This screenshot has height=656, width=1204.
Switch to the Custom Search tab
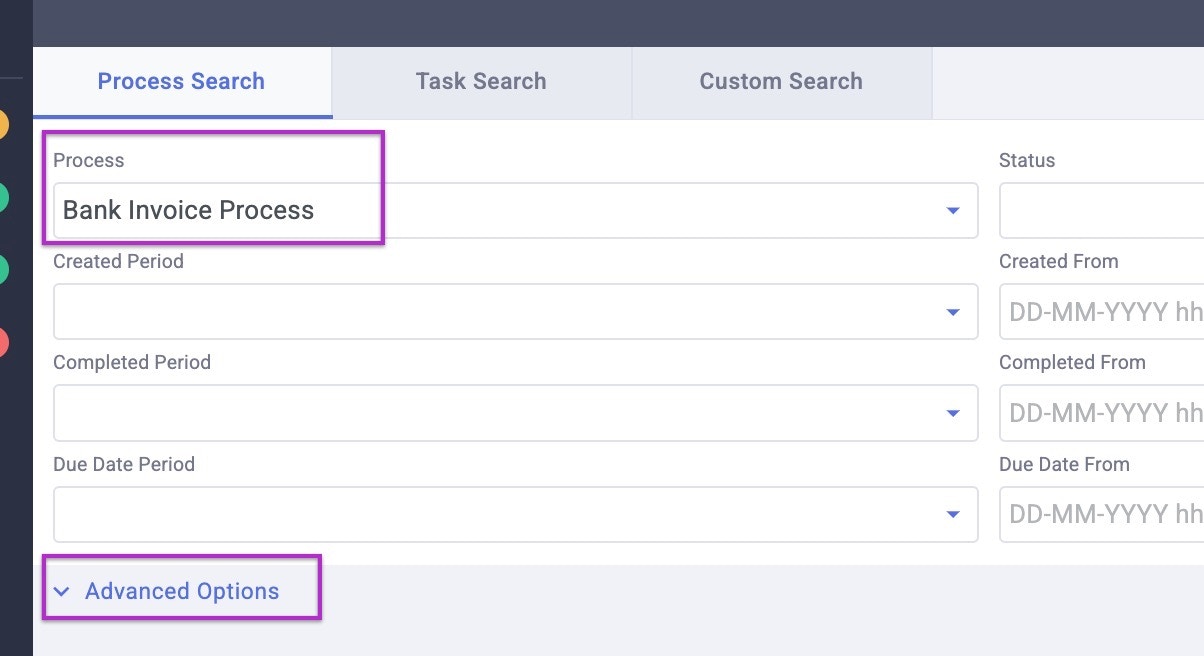[x=781, y=82]
